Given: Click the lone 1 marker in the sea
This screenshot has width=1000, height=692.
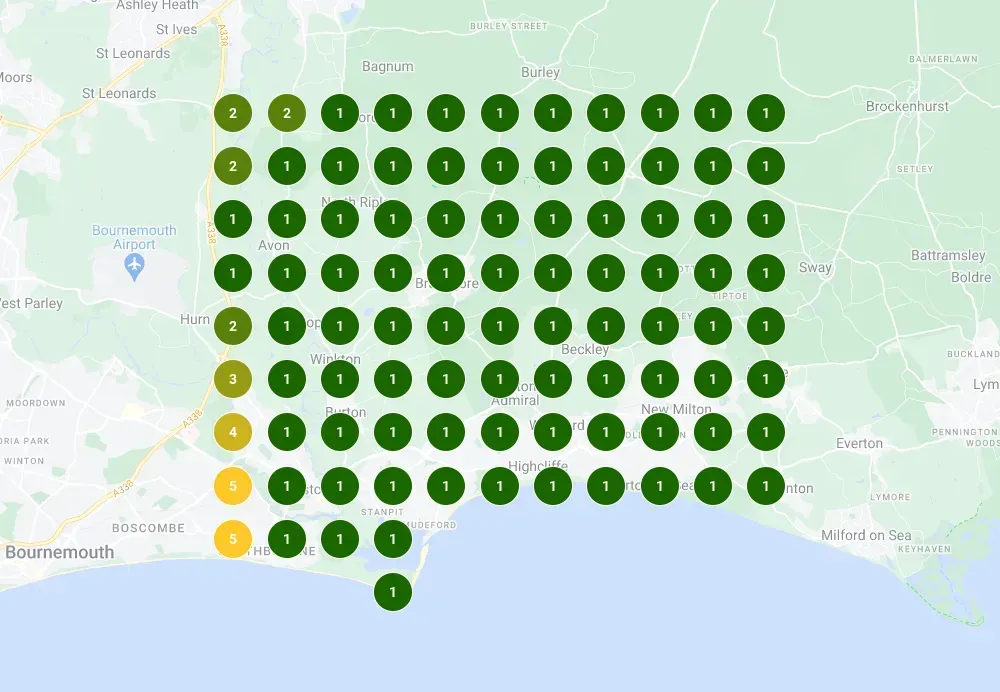Looking at the screenshot, I should coord(393,592).
